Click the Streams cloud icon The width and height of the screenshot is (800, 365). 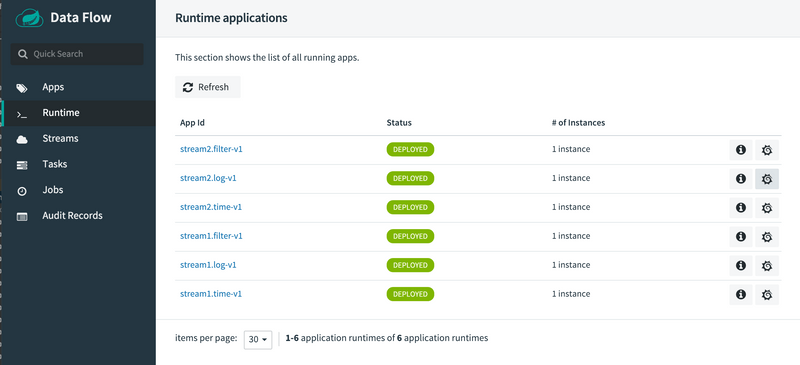point(22,139)
